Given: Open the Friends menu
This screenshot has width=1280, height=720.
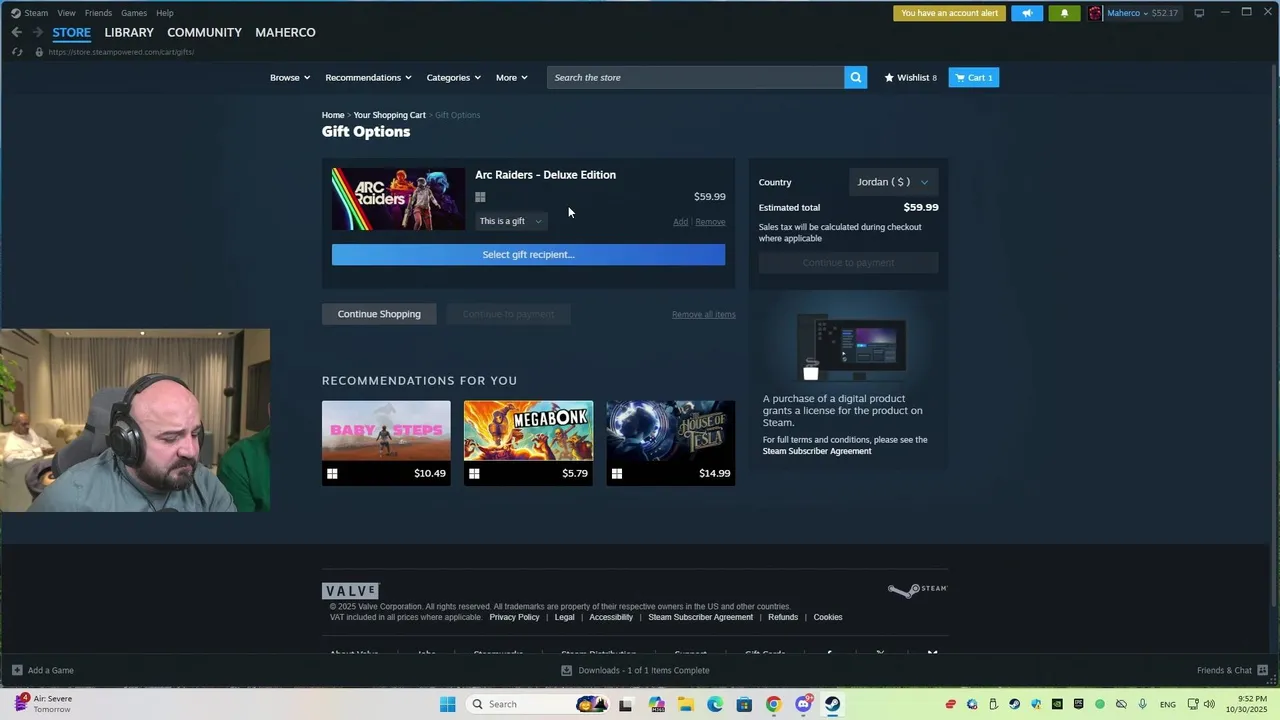Looking at the screenshot, I should click(98, 13).
